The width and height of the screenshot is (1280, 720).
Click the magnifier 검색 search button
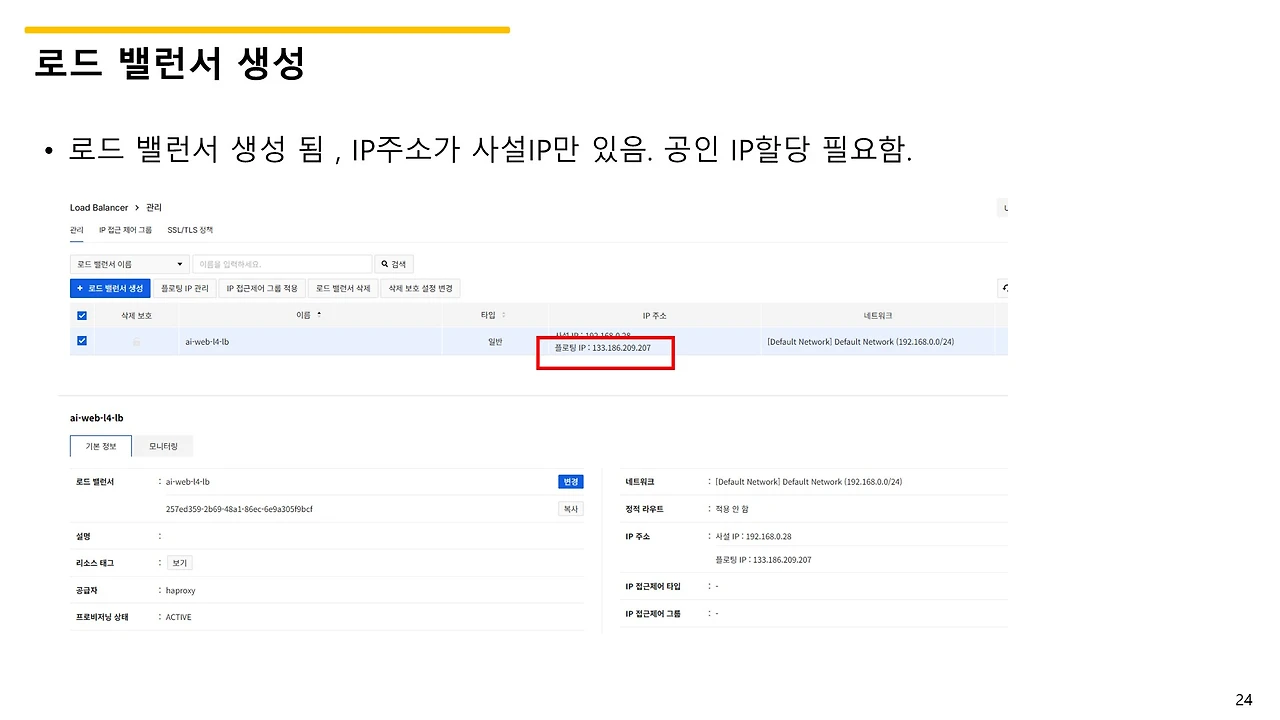click(394, 264)
